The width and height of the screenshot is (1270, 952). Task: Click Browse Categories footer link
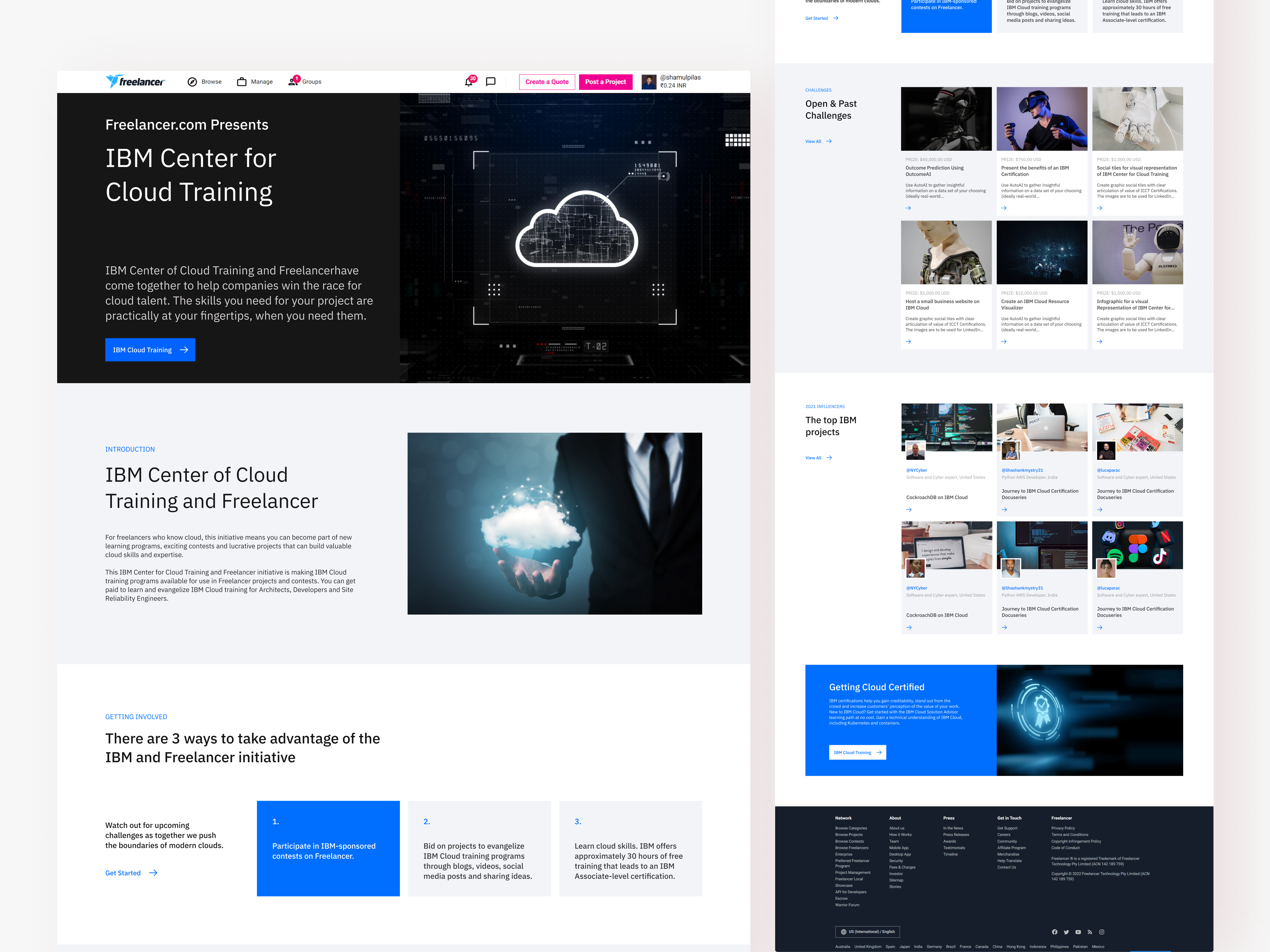click(x=851, y=828)
